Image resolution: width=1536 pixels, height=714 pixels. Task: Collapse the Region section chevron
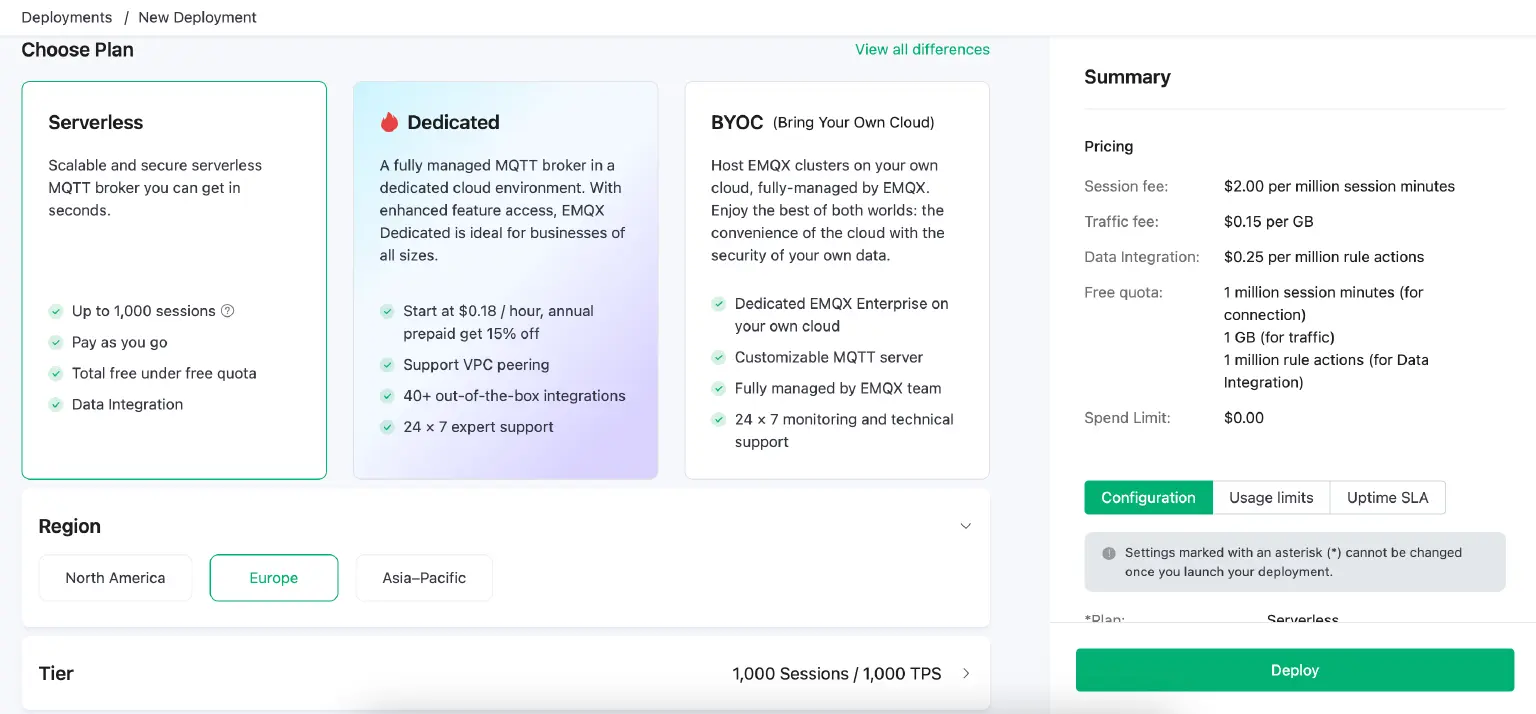[x=965, y=526]
